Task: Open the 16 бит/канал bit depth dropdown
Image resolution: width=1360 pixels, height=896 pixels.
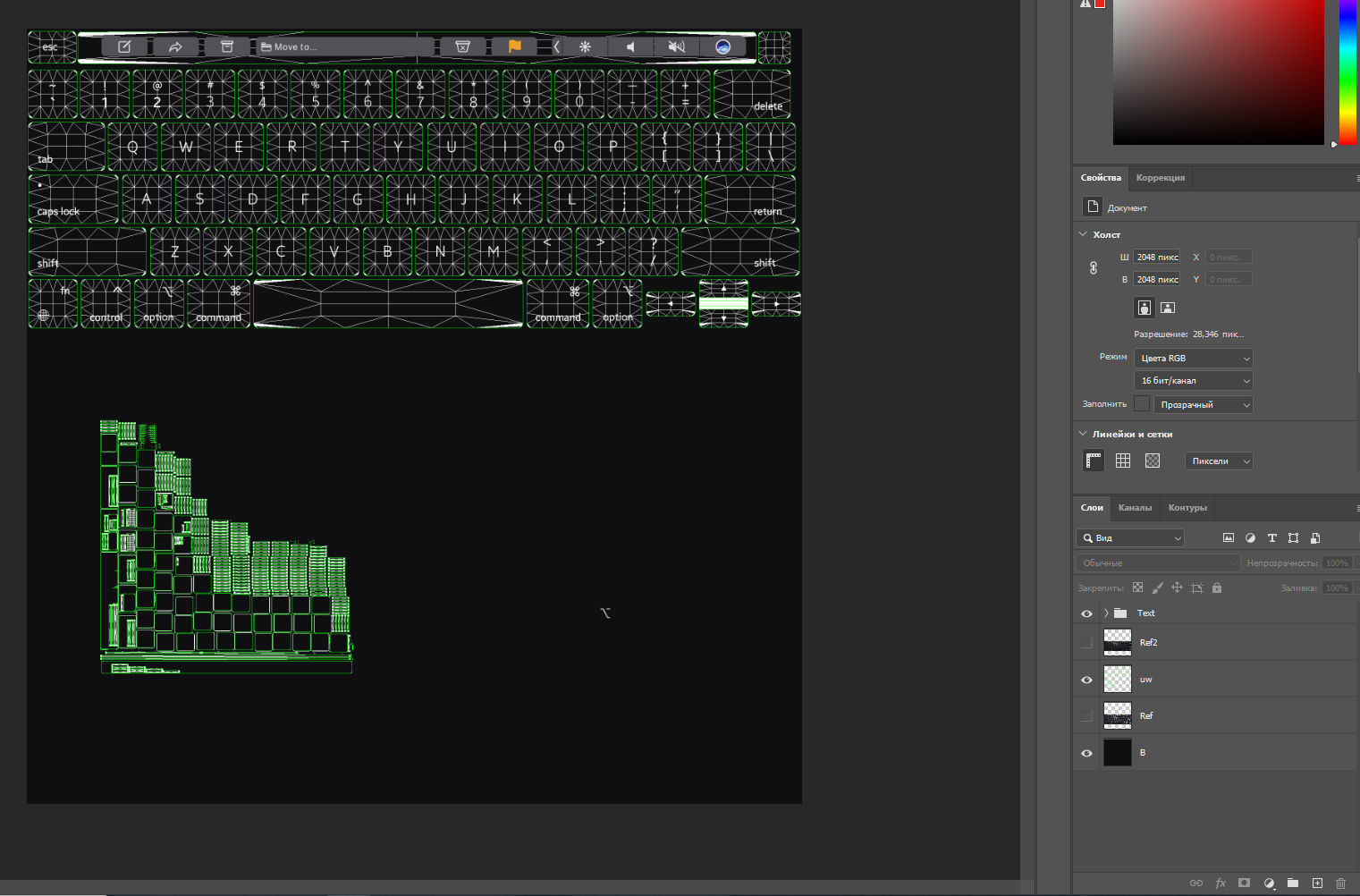Action: pos(1194,380)
